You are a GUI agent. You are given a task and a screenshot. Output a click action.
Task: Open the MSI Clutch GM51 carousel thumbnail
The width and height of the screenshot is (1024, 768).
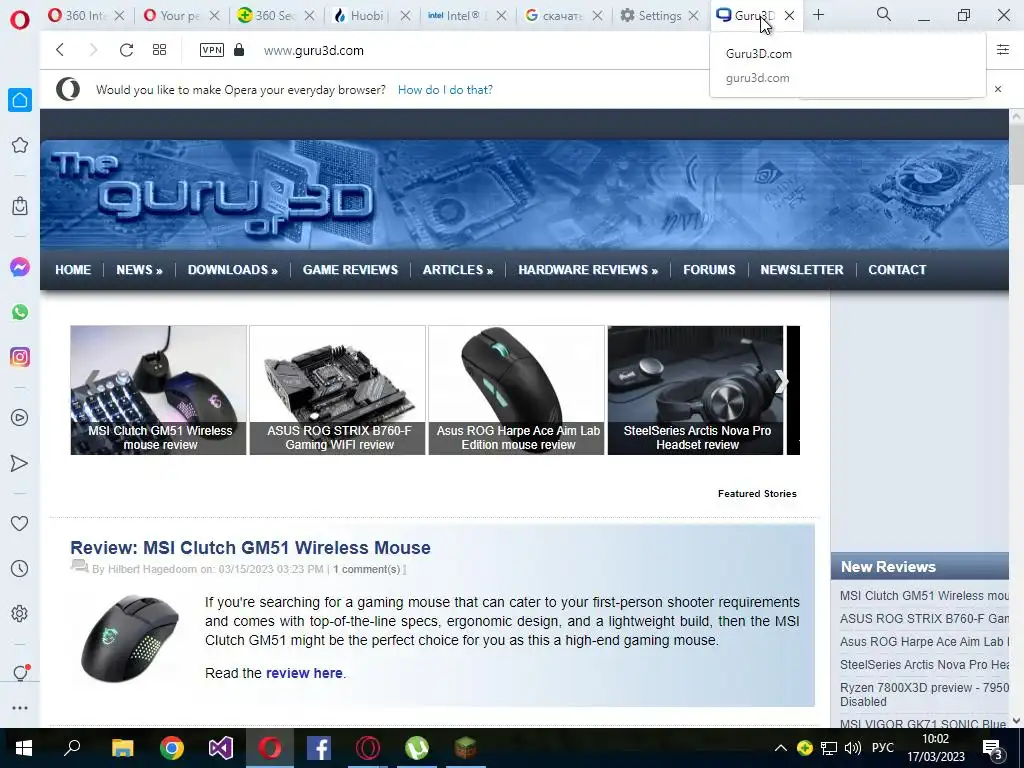click(159, 390)
